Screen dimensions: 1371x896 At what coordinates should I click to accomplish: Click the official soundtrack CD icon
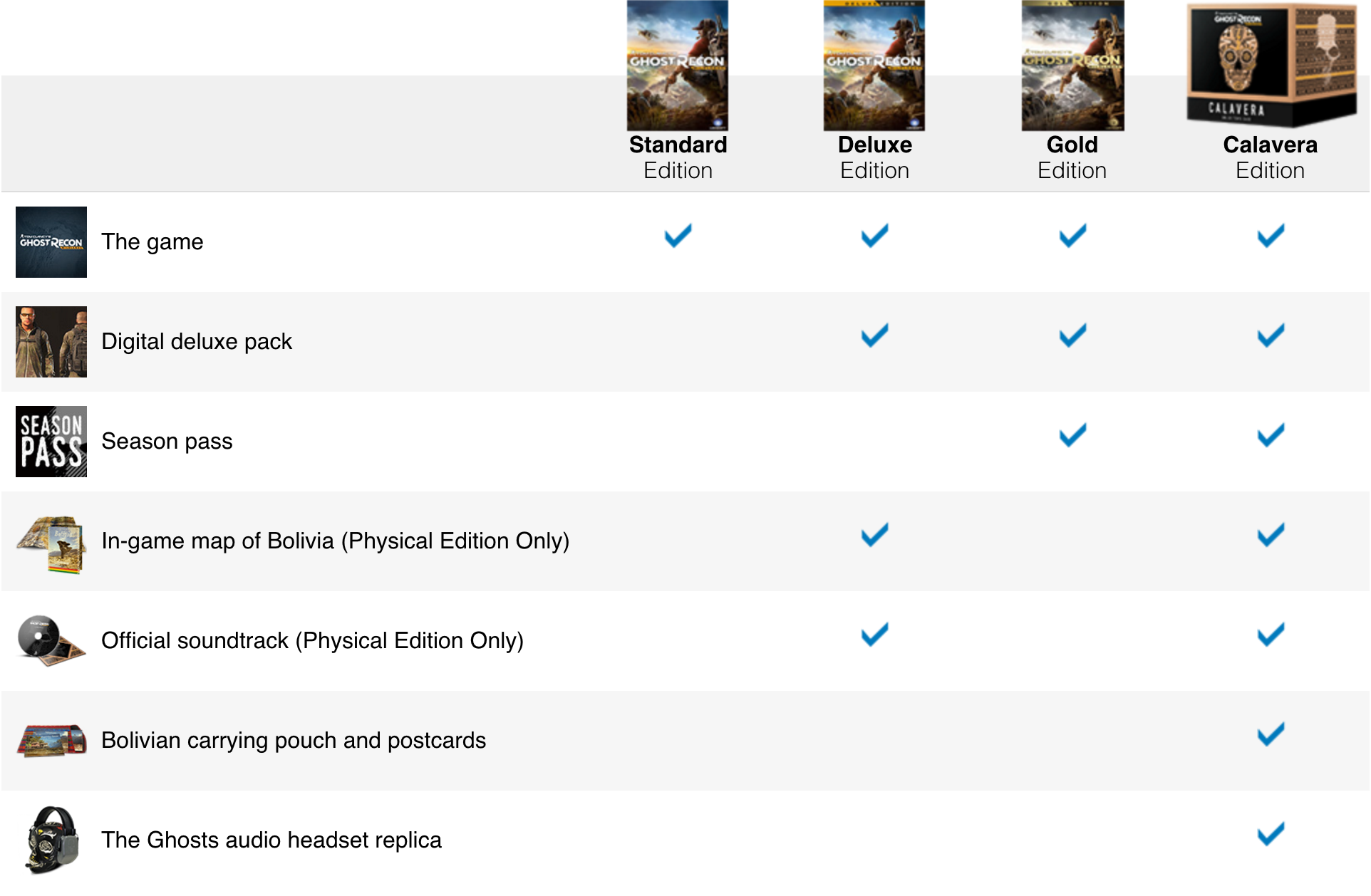(50, 640)
